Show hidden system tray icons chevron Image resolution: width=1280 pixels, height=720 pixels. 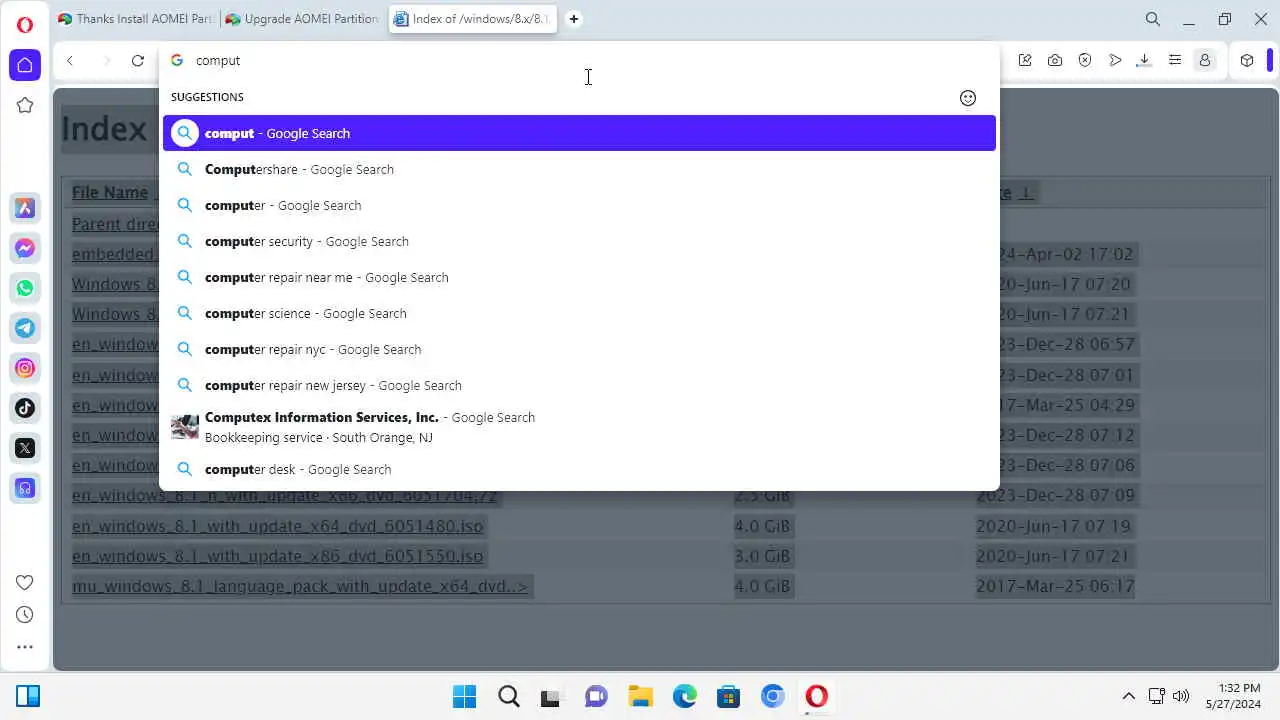point(1129,696)
